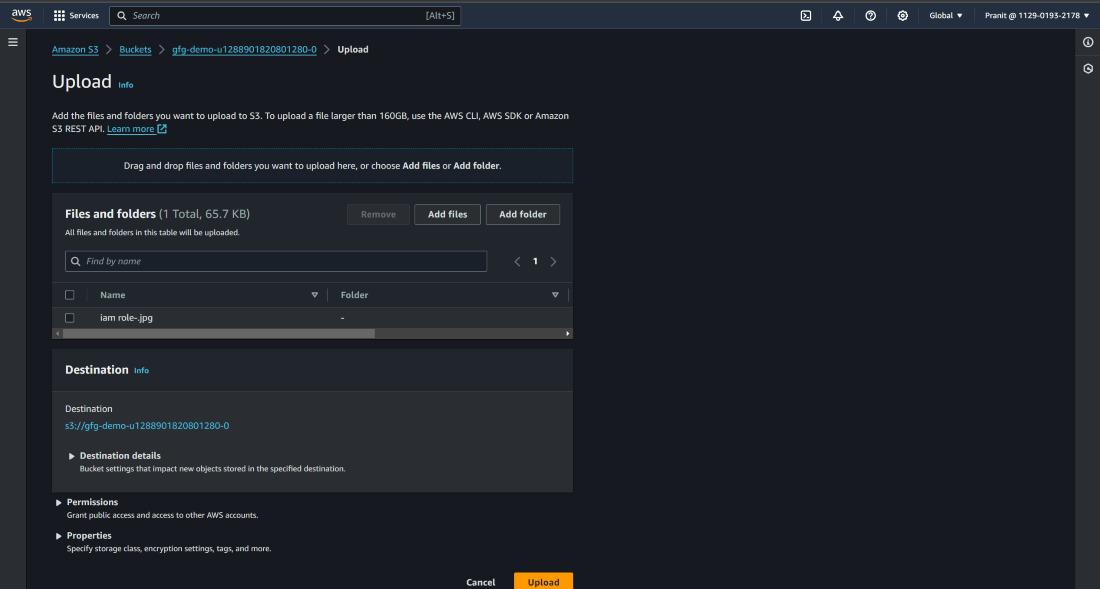This screenshot has height=589, width=1100.
Task: Click the orange Upload button
Action: [543, 581]
